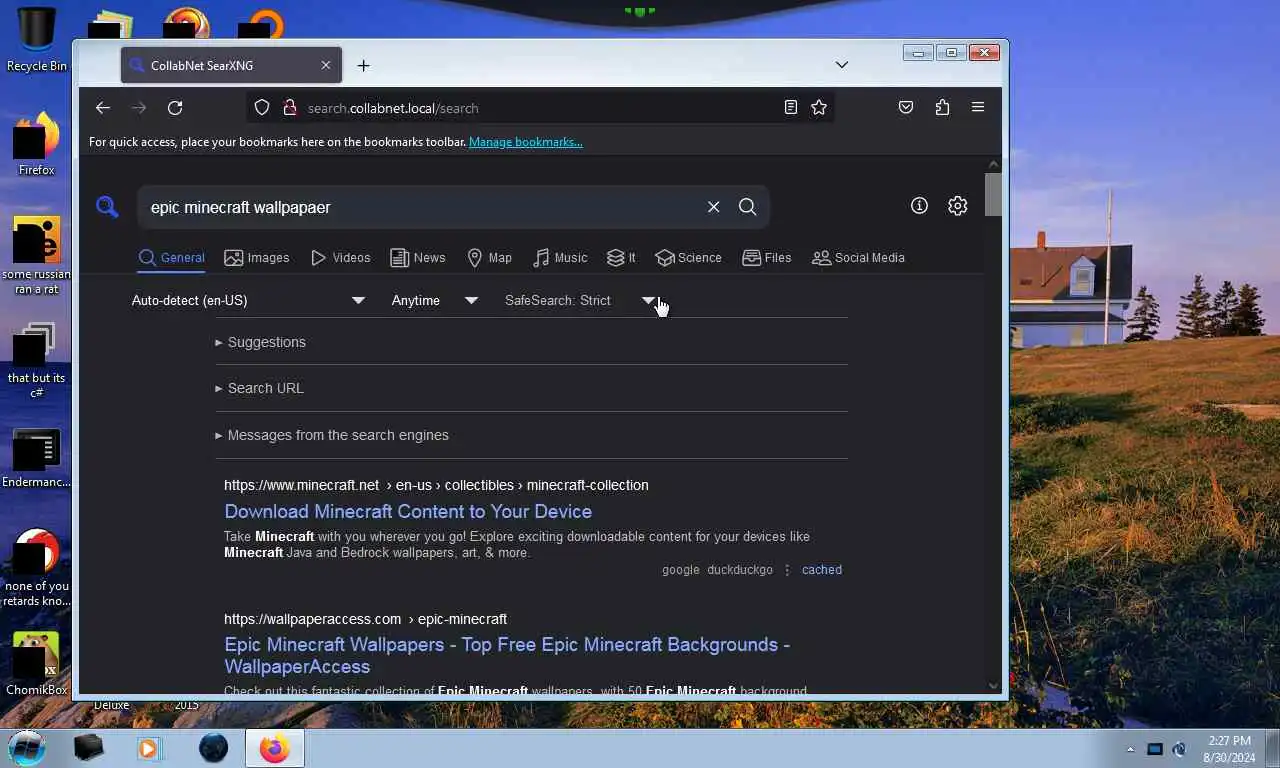Image resolution: width=1280 pixels, height=768 pixels.
Task: Open the taskbar clock showing 2:27 PM
Action: click(x=1229, y=749)
